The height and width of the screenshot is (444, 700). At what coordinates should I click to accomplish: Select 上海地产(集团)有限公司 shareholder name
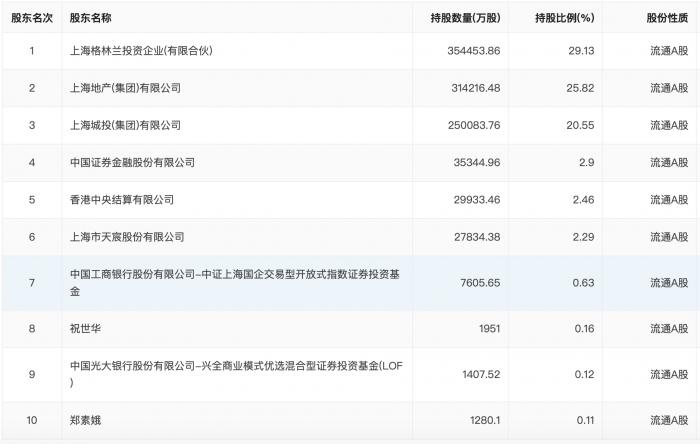tap(125, 88)
